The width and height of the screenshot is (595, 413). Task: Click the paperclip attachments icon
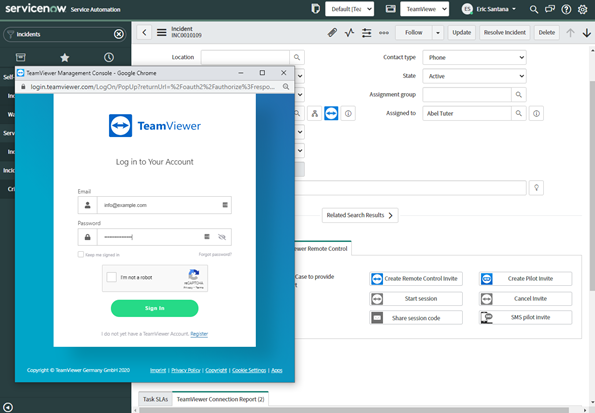[332, 33]
